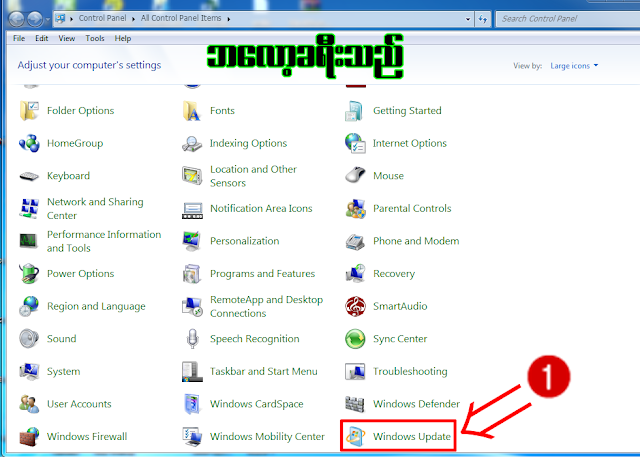Open Taskbar and Start Menu icon
Viewport: 640px width, 457px height.
point(192,371)
